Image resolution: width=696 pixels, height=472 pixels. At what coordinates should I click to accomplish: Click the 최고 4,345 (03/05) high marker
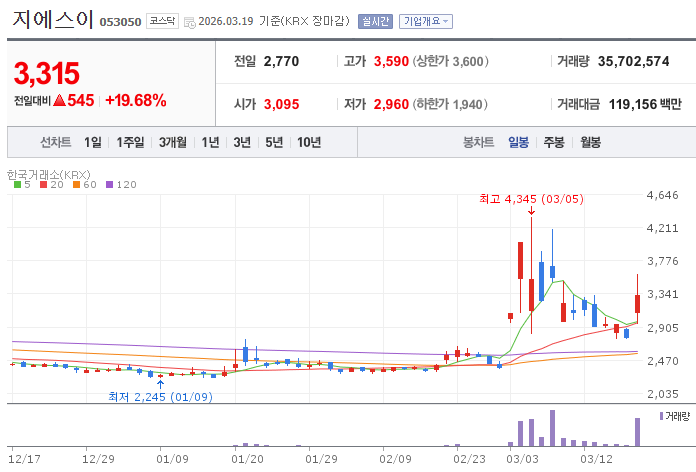pos(531,199)
